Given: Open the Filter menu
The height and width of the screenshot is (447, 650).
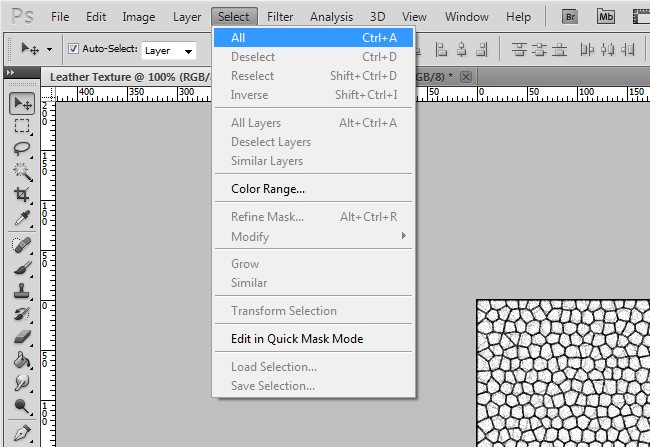Looking at the screenshot, I should click(x=280, y=17).
